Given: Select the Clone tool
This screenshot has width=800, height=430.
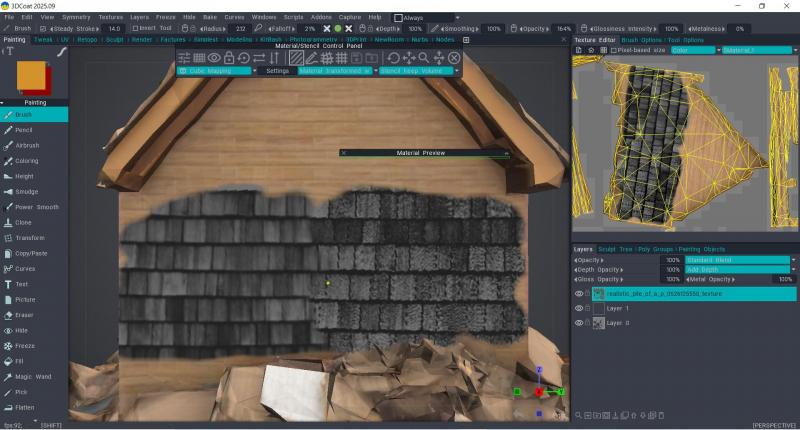Looking at the screenshot, I should pyautogui.click(x=23, y=222).
